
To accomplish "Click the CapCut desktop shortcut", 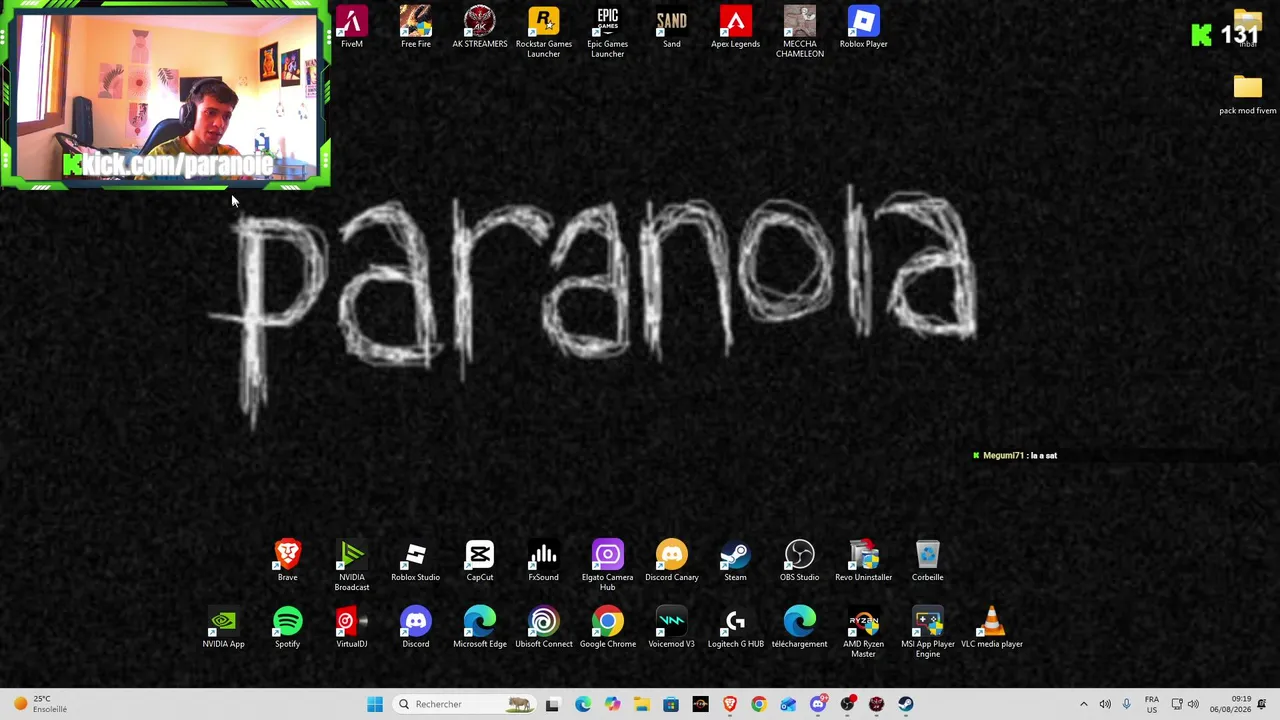I will click(480, 561).
